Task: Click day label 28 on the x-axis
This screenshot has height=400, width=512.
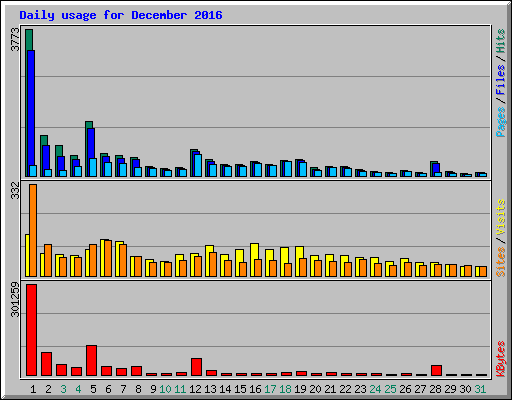Action: coord(435,389)
